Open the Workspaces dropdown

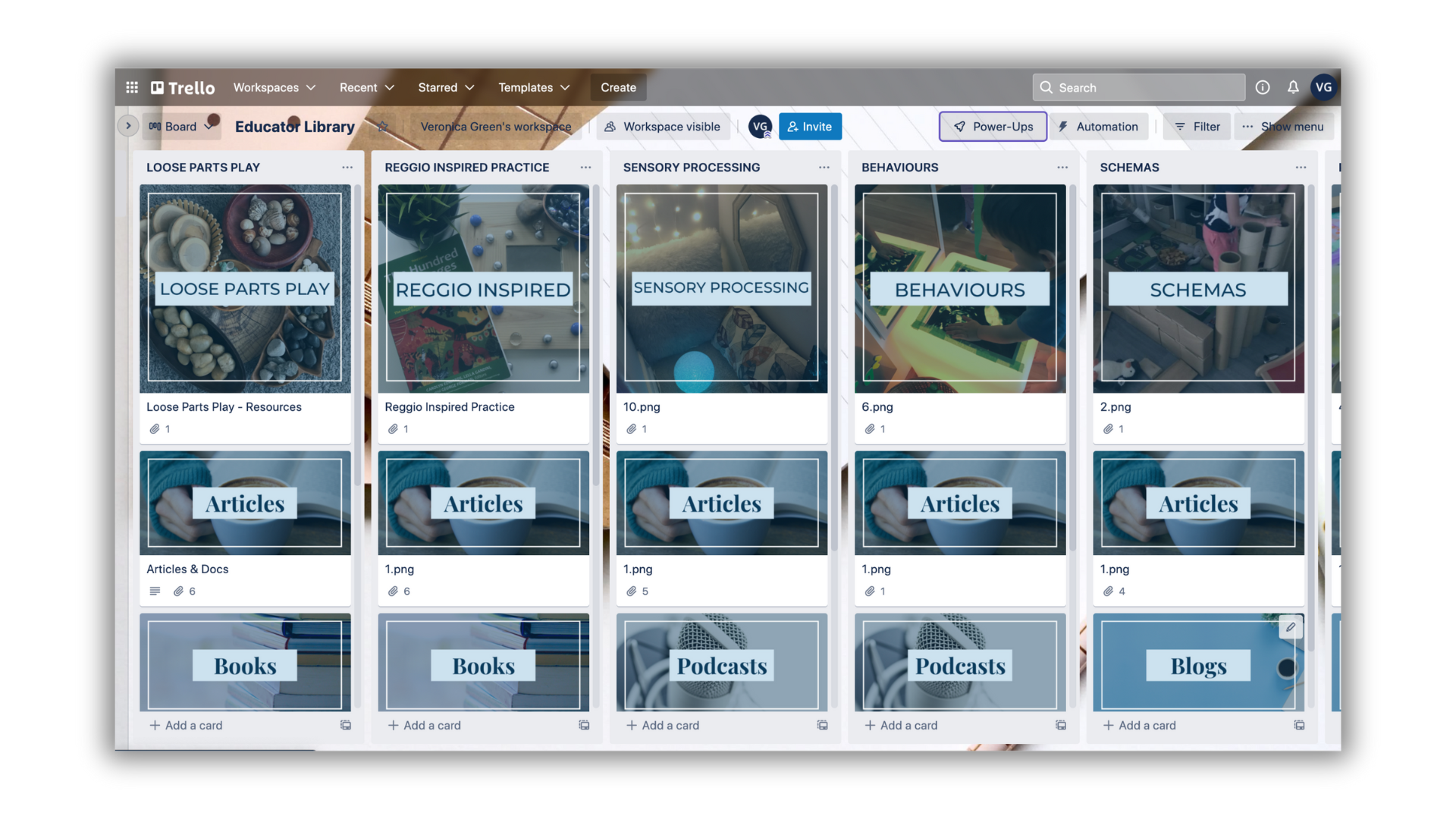274,87
